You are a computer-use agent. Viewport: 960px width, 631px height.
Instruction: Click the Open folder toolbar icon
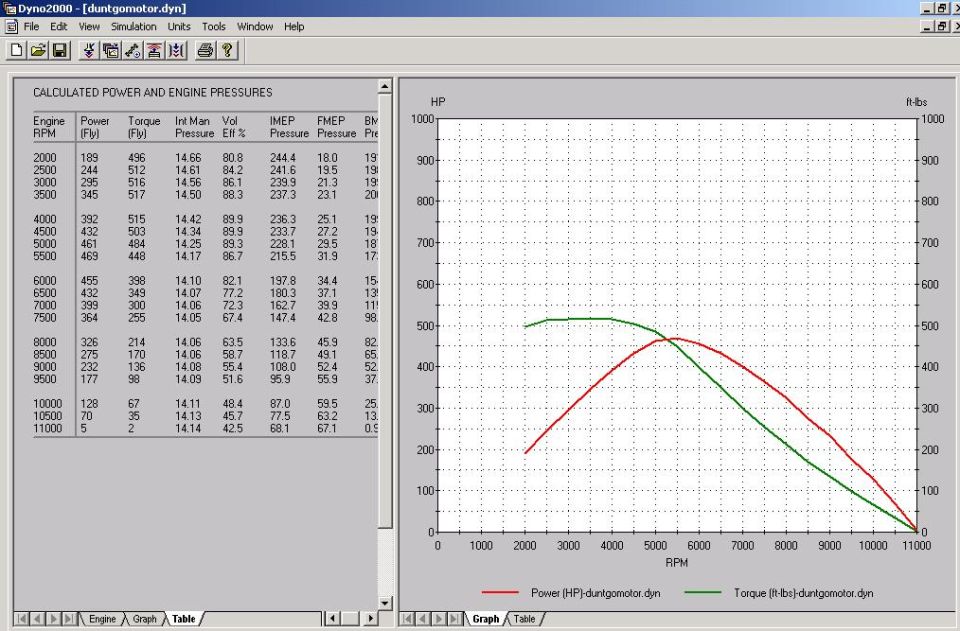click(x=38, y=50)
